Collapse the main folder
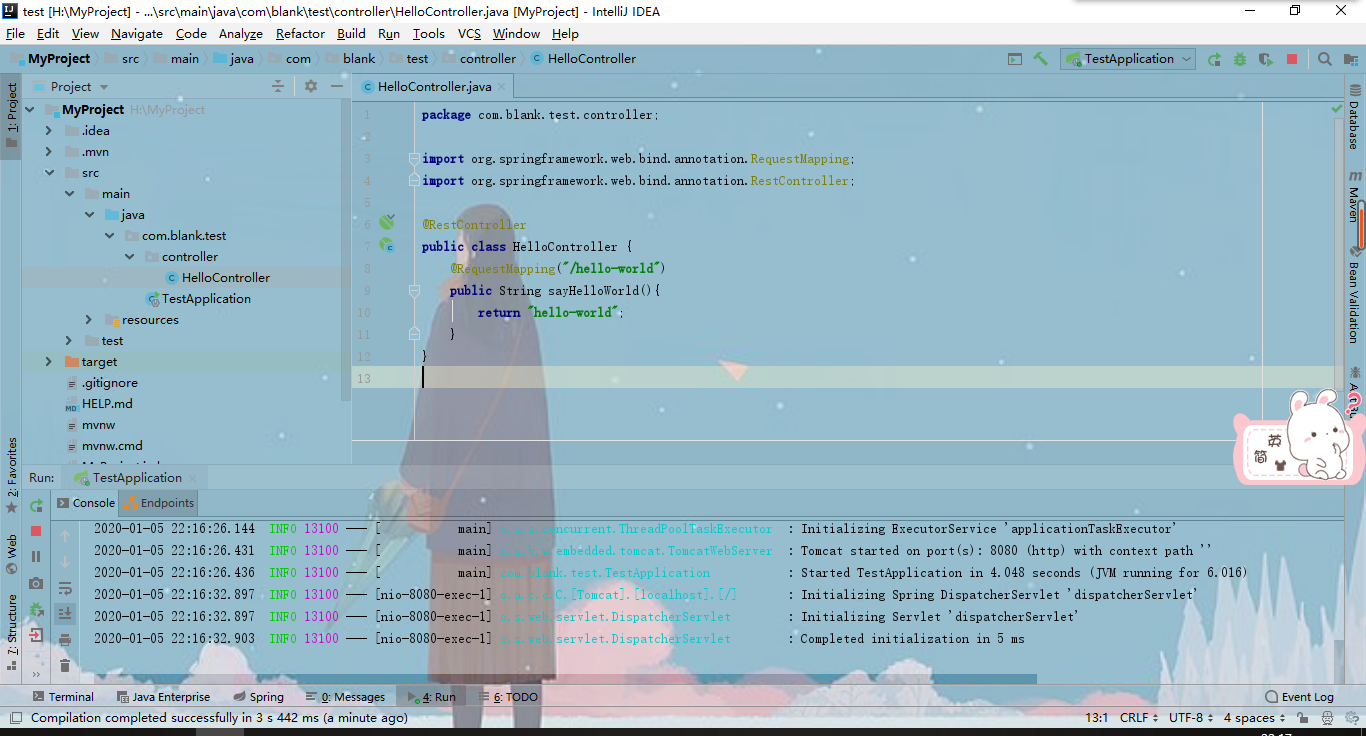This screenshot has width=1366, height=736. (x=69, y=194)
